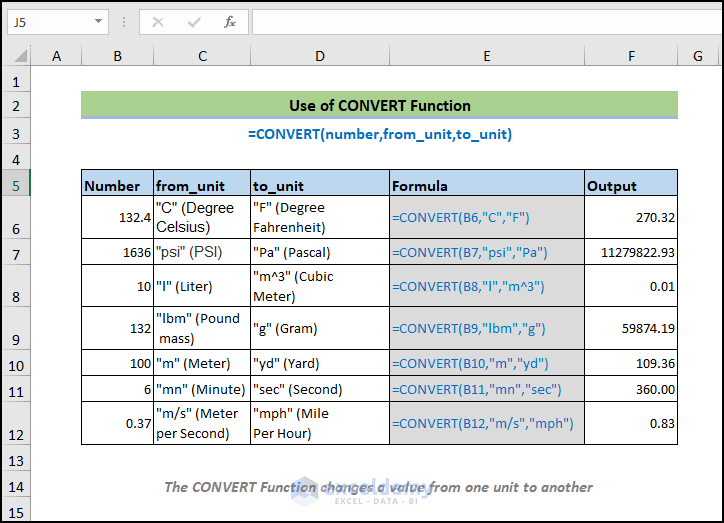Click the formula bar resize dots handle
The width and height of the screenshot is (724, 523).
click(124, 22)
